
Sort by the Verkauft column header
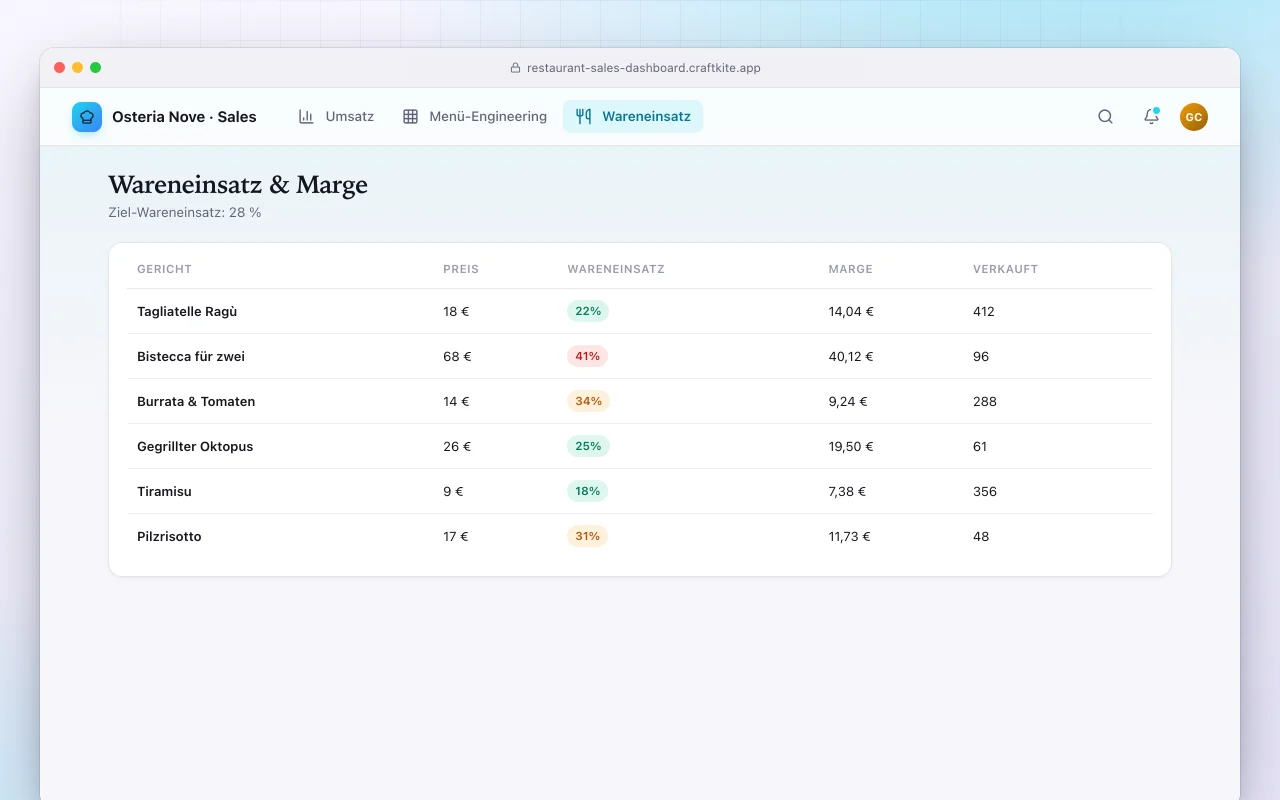(x=1005, y=269)
